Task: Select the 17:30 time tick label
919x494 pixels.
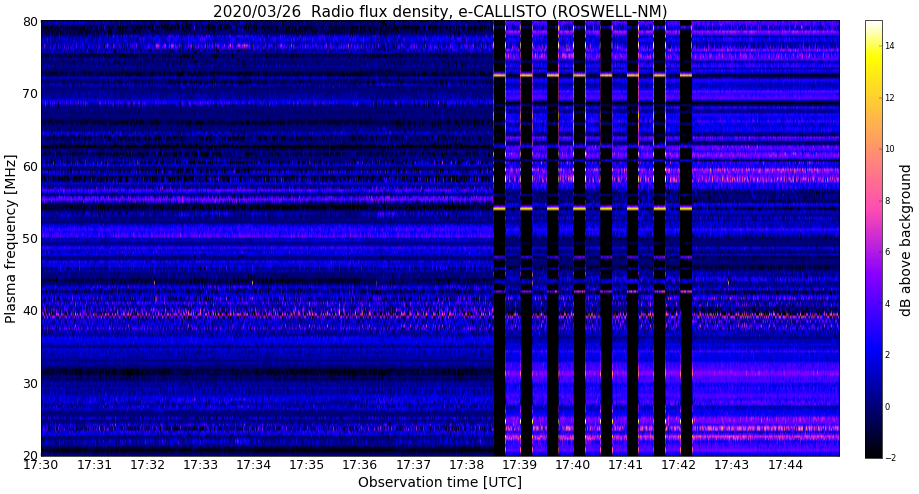Action: (x=41, y=465)
